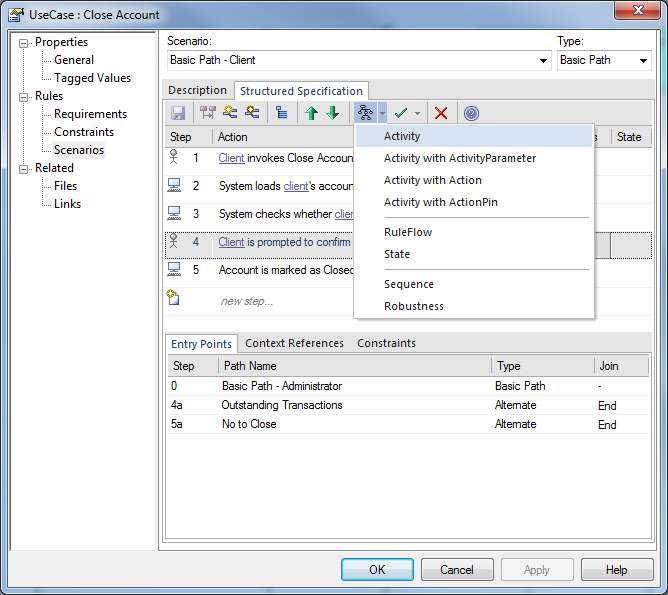Open the Type dropdown showing Basic Path
The width and height of the screenshot is (668, 595).
(x=644, y=61)
